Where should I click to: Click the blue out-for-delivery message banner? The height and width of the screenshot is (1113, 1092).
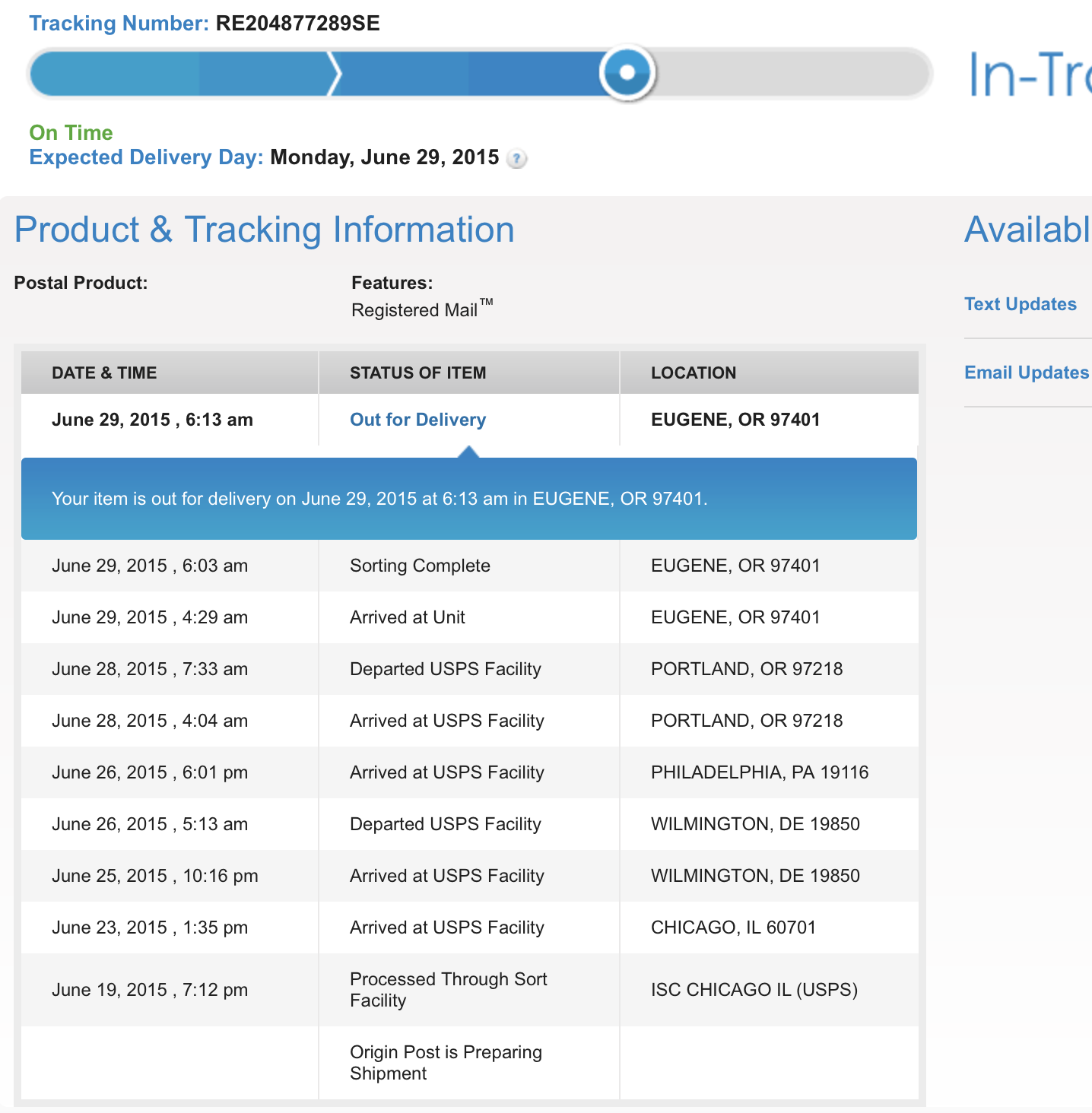click(468, 499)
